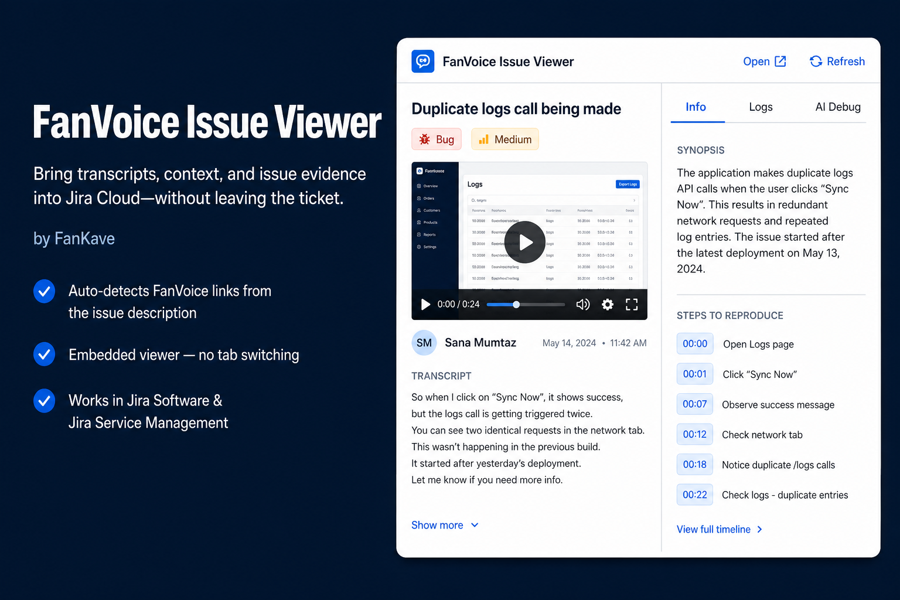Viewport: 900px width, 600px height.
Task: Click the checkmark icon beside Works in Jira Software
Action: (x=44, y=401)
